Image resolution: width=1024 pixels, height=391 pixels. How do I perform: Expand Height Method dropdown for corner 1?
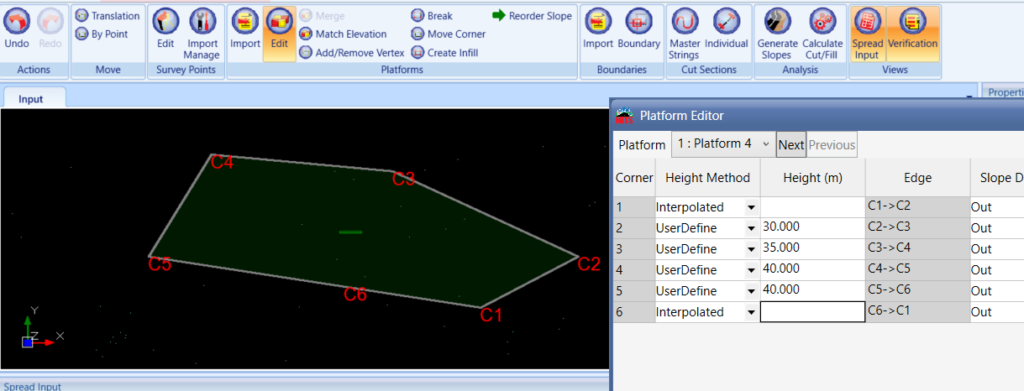pyautogui.click(x=751, y=208)
